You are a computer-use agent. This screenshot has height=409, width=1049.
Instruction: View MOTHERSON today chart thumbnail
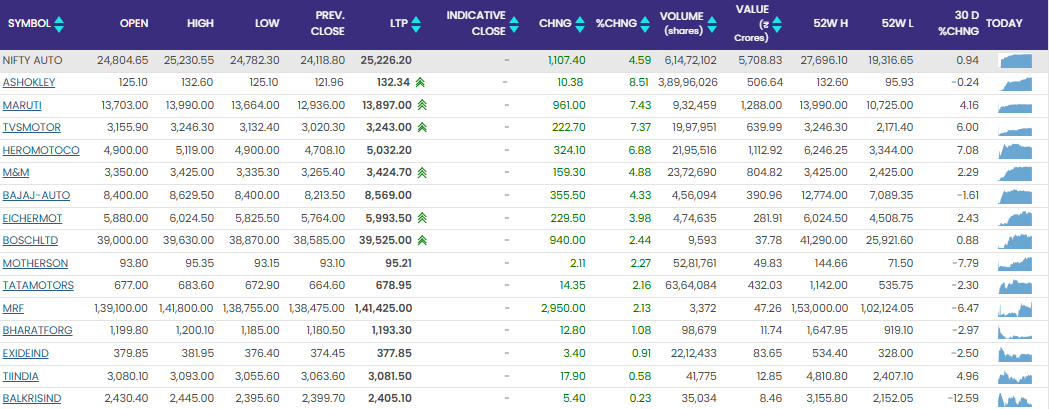pyautogui.click(x=1016, y=264)
